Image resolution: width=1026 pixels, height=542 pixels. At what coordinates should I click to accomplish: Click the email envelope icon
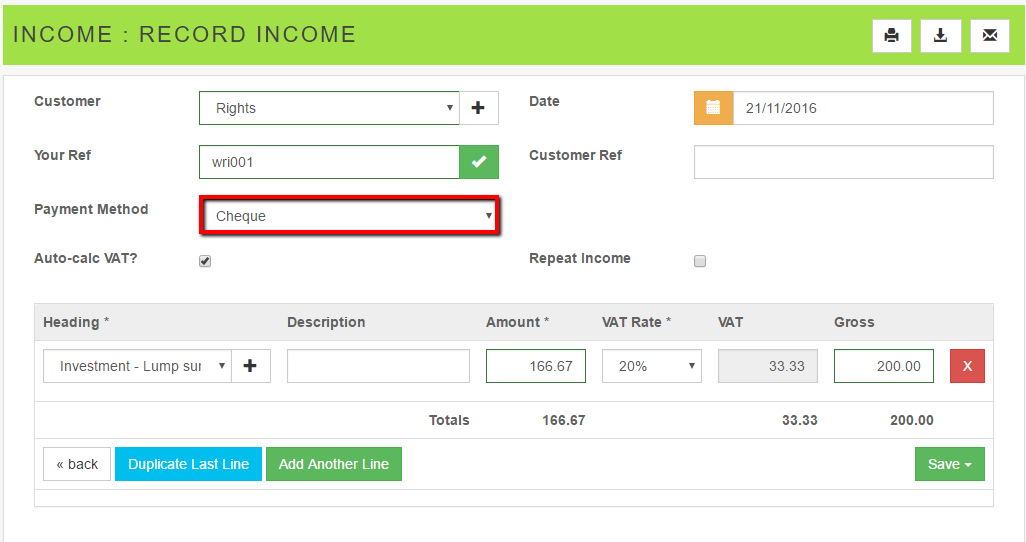[x=989, y=36]
